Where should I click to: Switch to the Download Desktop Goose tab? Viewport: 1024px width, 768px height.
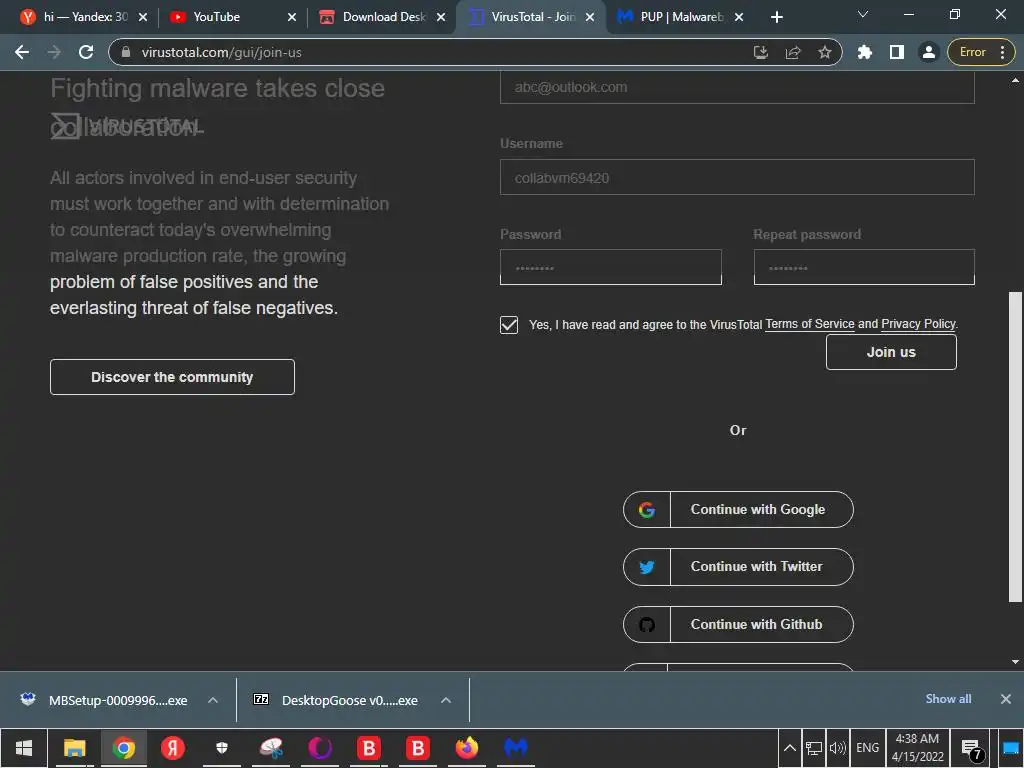click(x=383, y=17)
